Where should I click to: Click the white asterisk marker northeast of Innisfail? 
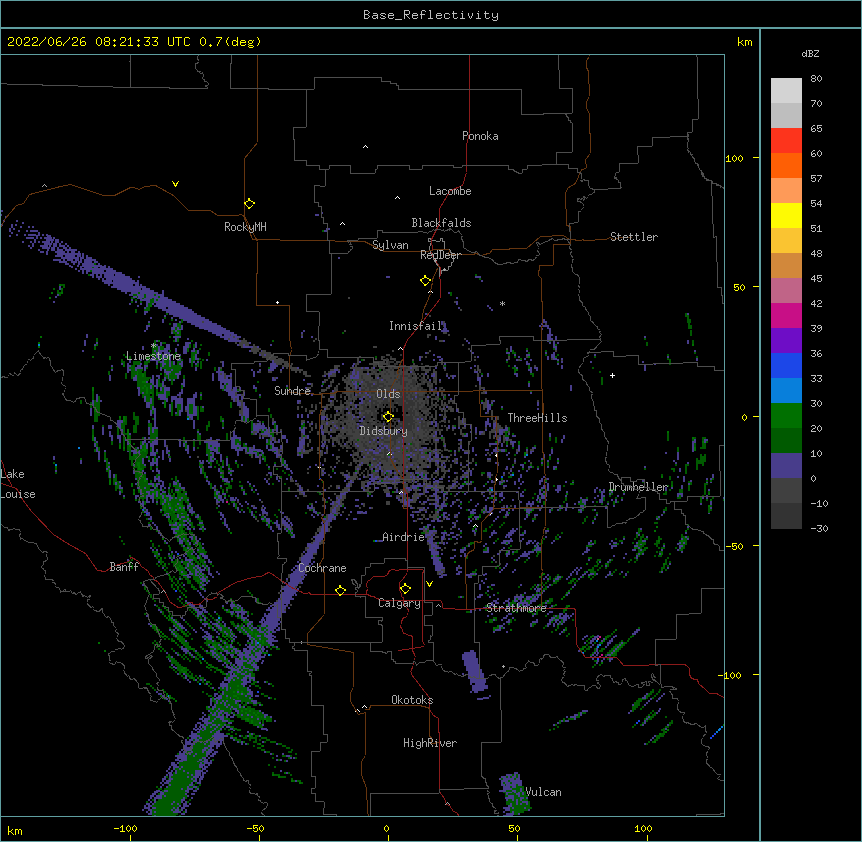coord(502,303)
